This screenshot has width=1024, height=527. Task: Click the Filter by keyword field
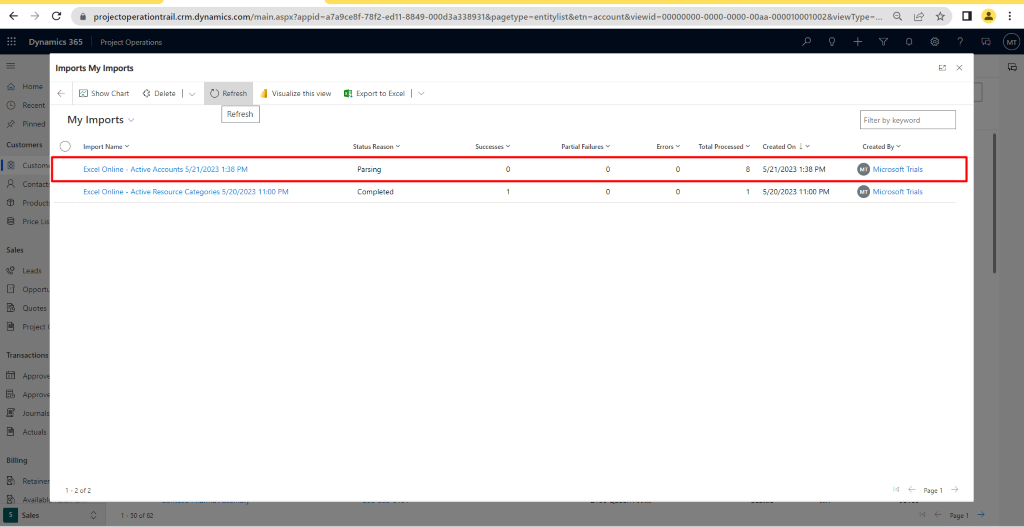coord(907,120)
